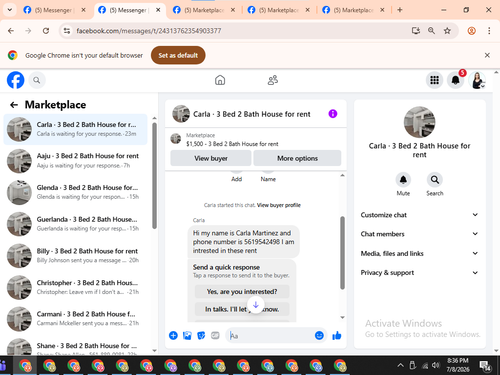Dismiss the default browser banner

click(x=487, y=55)
